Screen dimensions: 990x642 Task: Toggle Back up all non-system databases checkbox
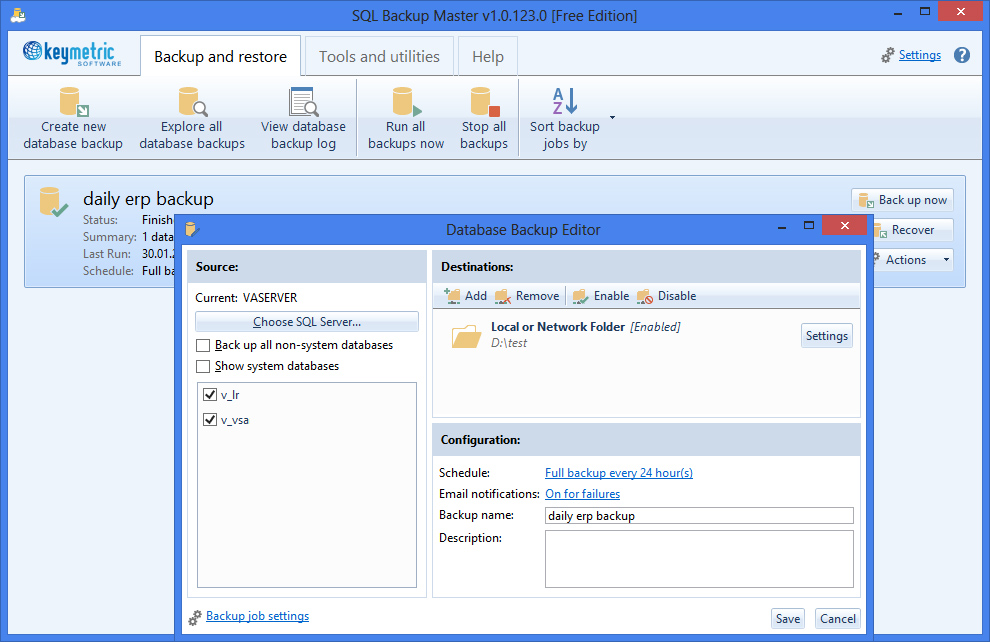point(203,345)
